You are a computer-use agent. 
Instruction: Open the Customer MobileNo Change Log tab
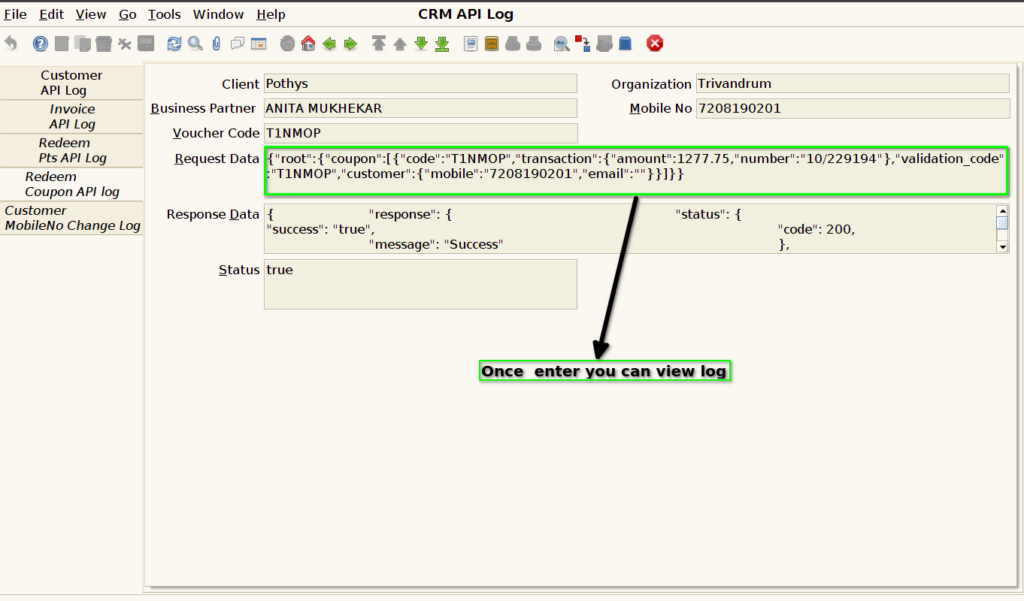[71, 218]
